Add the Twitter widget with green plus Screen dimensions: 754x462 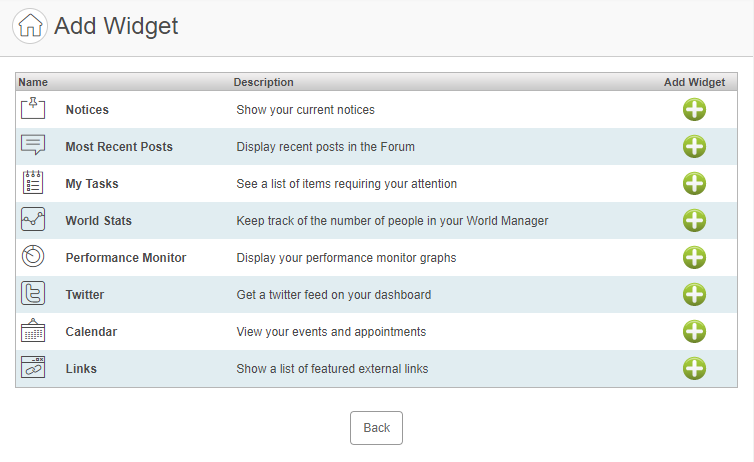click(x=694, y=295)
